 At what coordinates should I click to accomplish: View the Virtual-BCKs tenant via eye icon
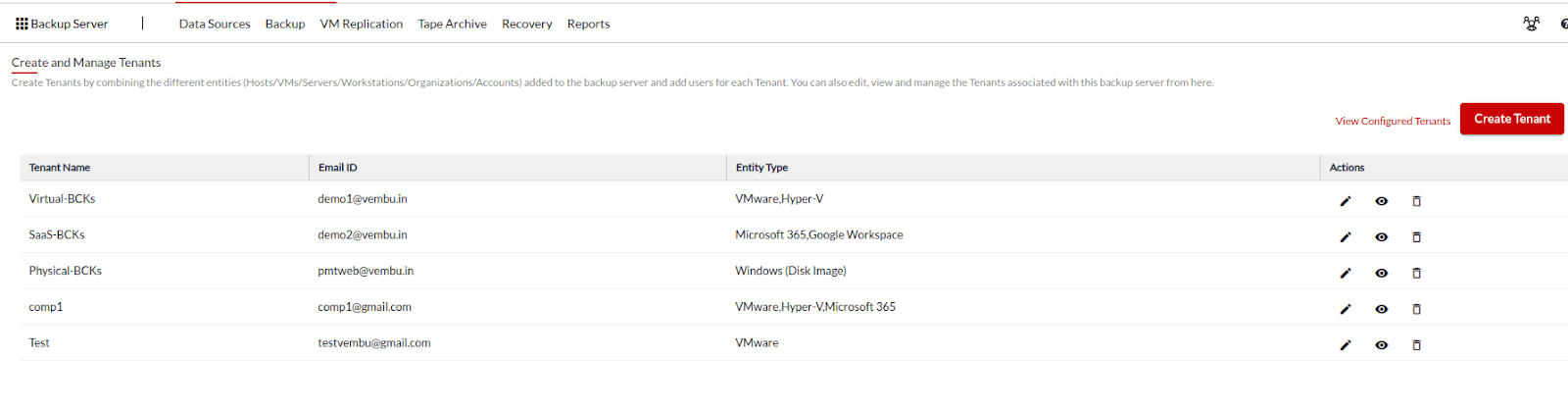point(1381,201)
